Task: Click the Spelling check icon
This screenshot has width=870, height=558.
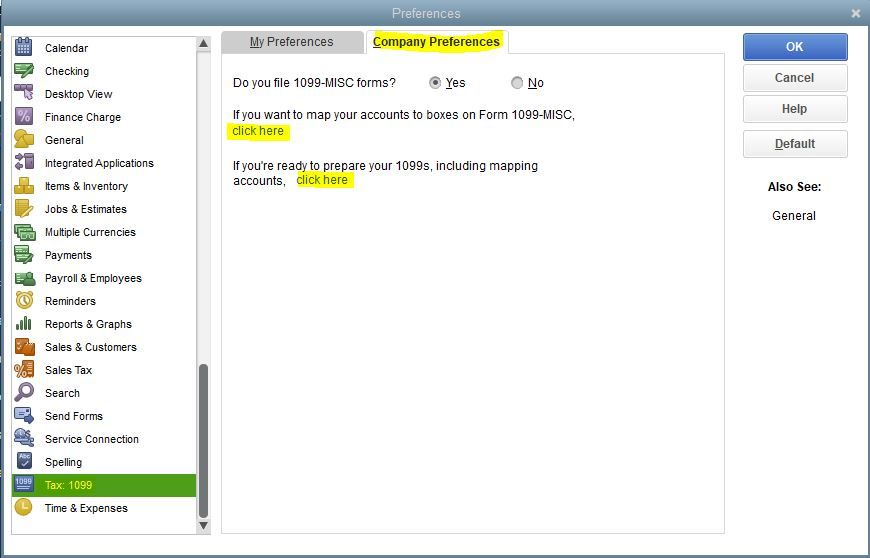Action: click(x=24, y=461)
